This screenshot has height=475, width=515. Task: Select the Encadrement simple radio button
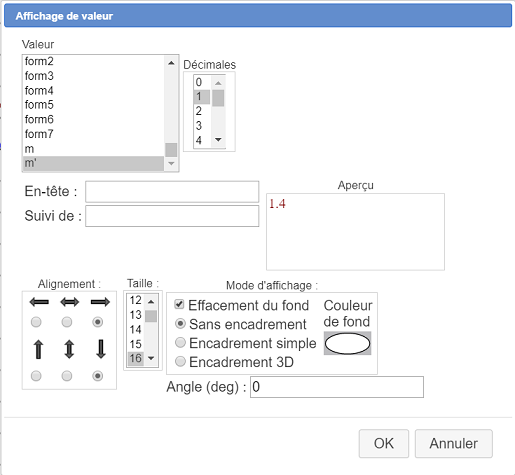coord(180,343)
